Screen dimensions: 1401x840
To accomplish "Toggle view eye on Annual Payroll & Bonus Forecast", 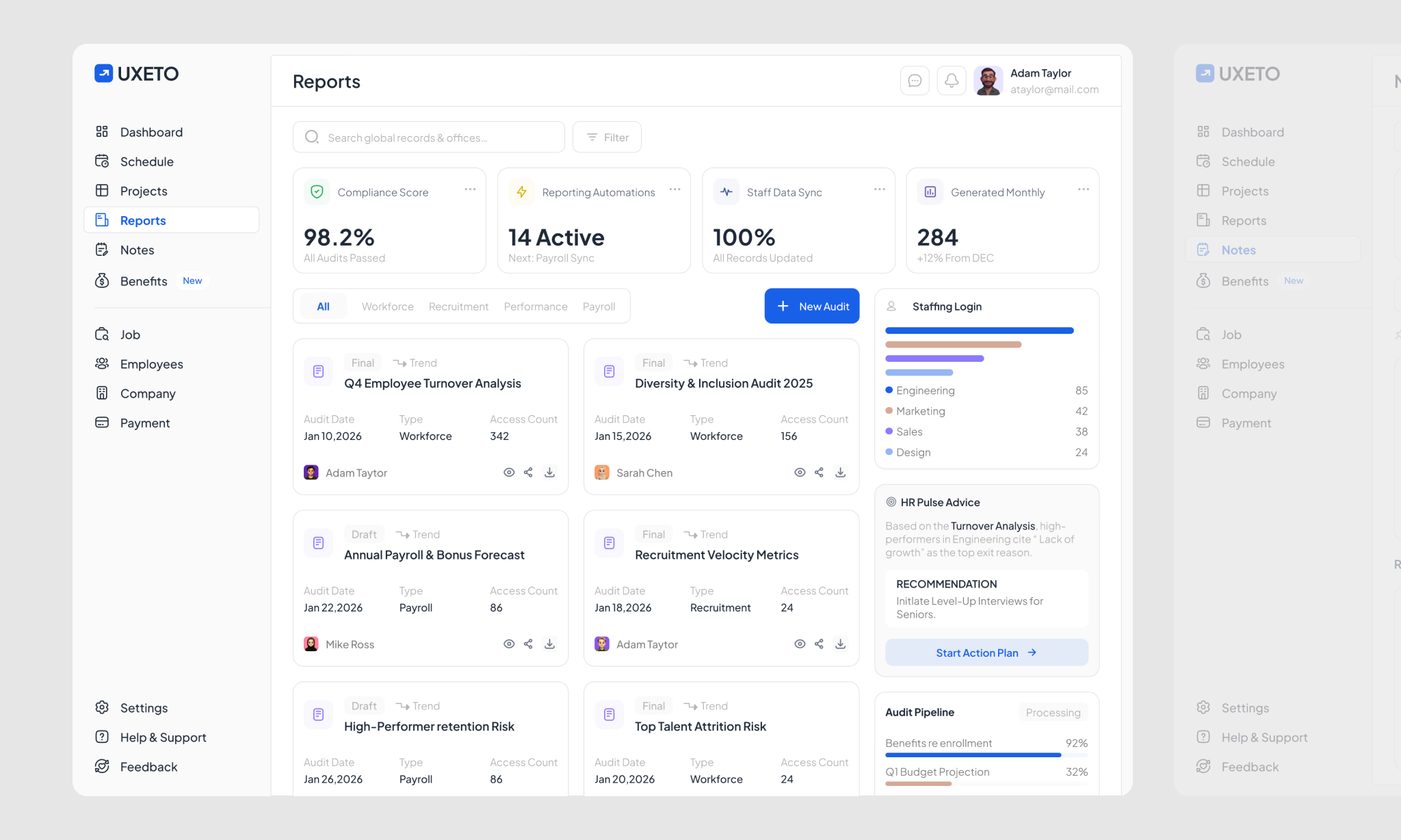I will 509,644.
